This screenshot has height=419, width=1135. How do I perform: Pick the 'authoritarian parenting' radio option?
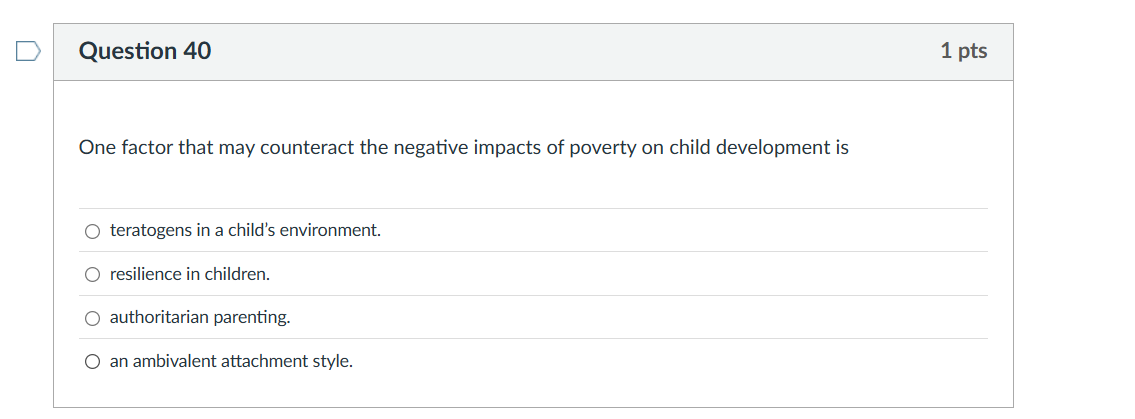click(93, 318)
